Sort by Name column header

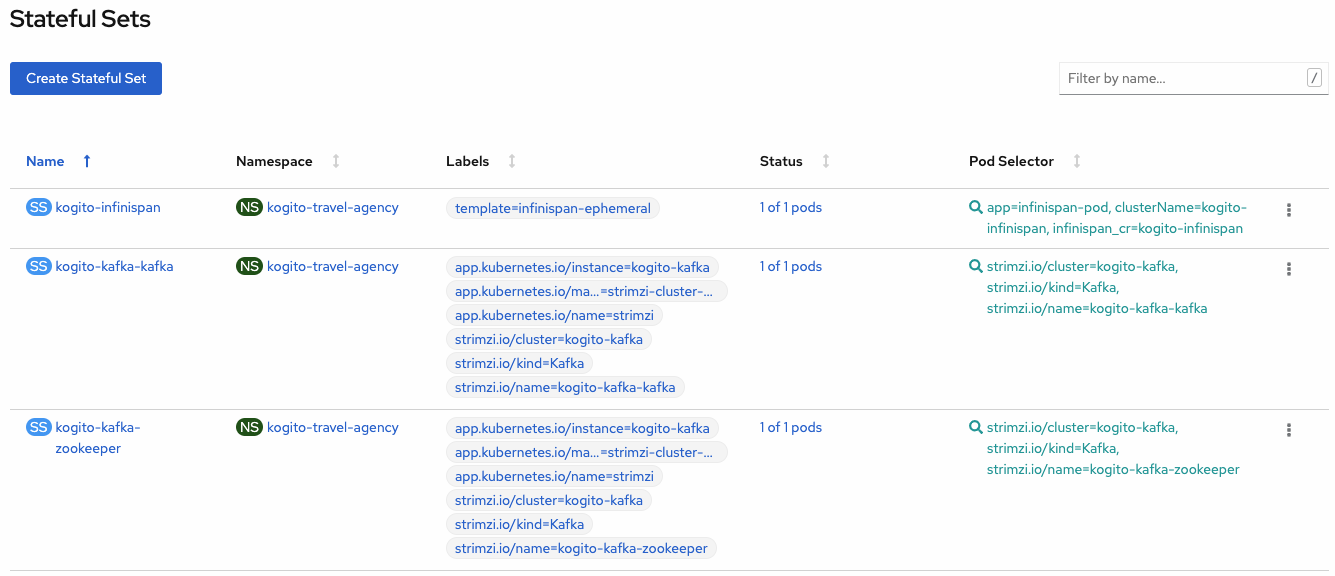(x=45, y=161)
